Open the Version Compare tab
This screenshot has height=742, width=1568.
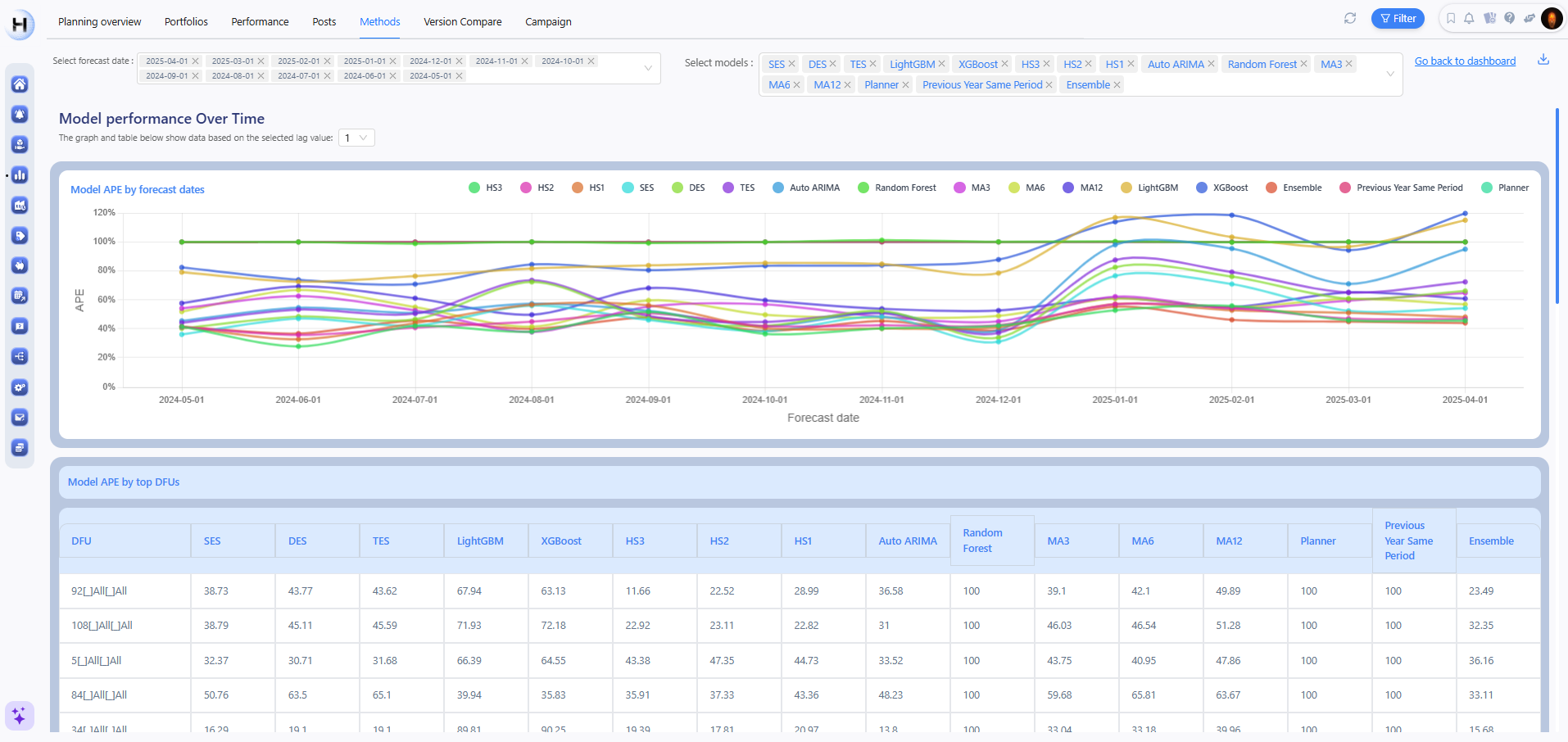click(462, 21)
